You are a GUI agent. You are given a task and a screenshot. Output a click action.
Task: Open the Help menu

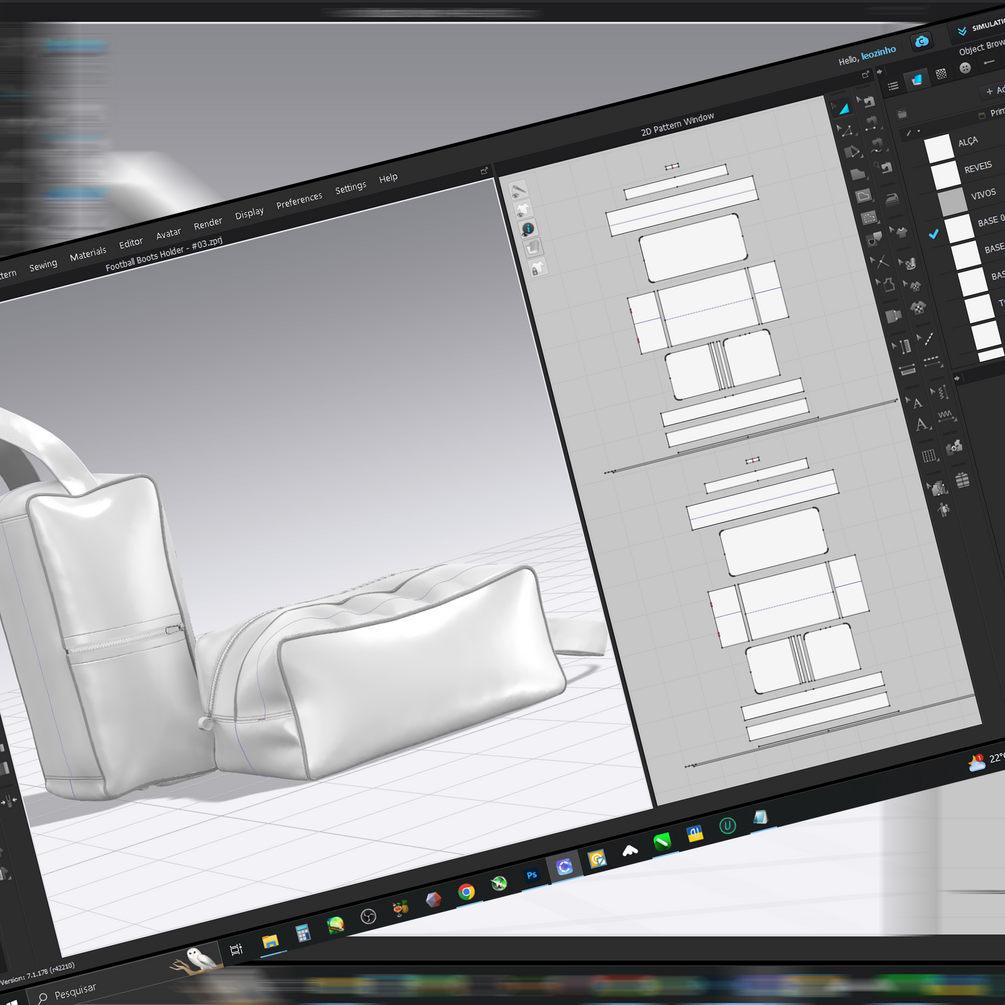pos(388,178)
